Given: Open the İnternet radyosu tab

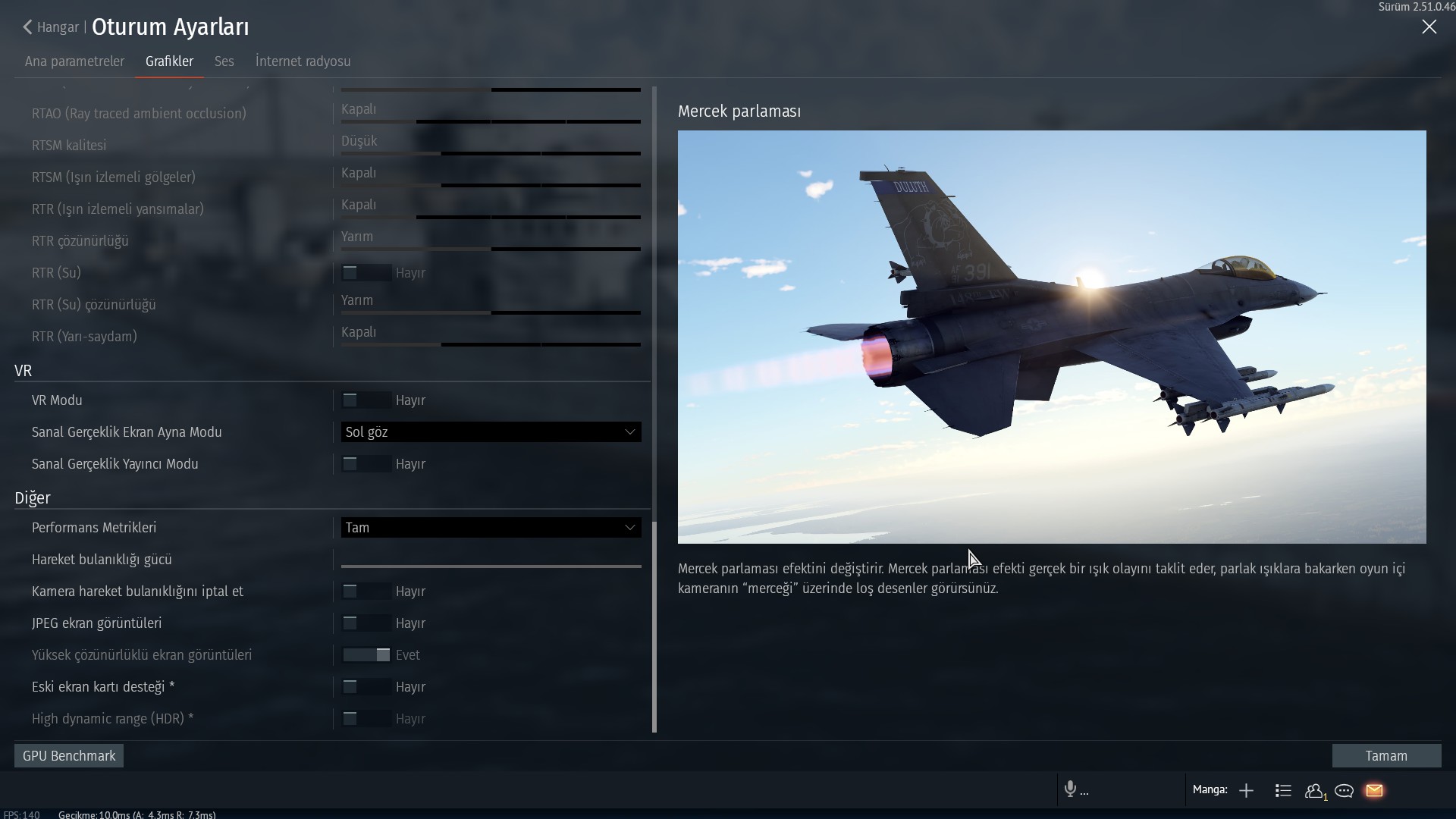Looking at the screenshot, I should (x=303, y=61).
